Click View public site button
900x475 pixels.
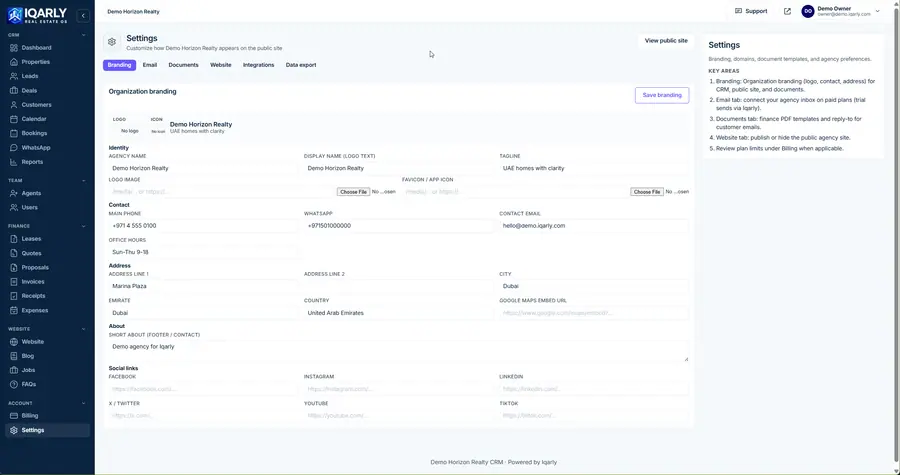[666, 41]
